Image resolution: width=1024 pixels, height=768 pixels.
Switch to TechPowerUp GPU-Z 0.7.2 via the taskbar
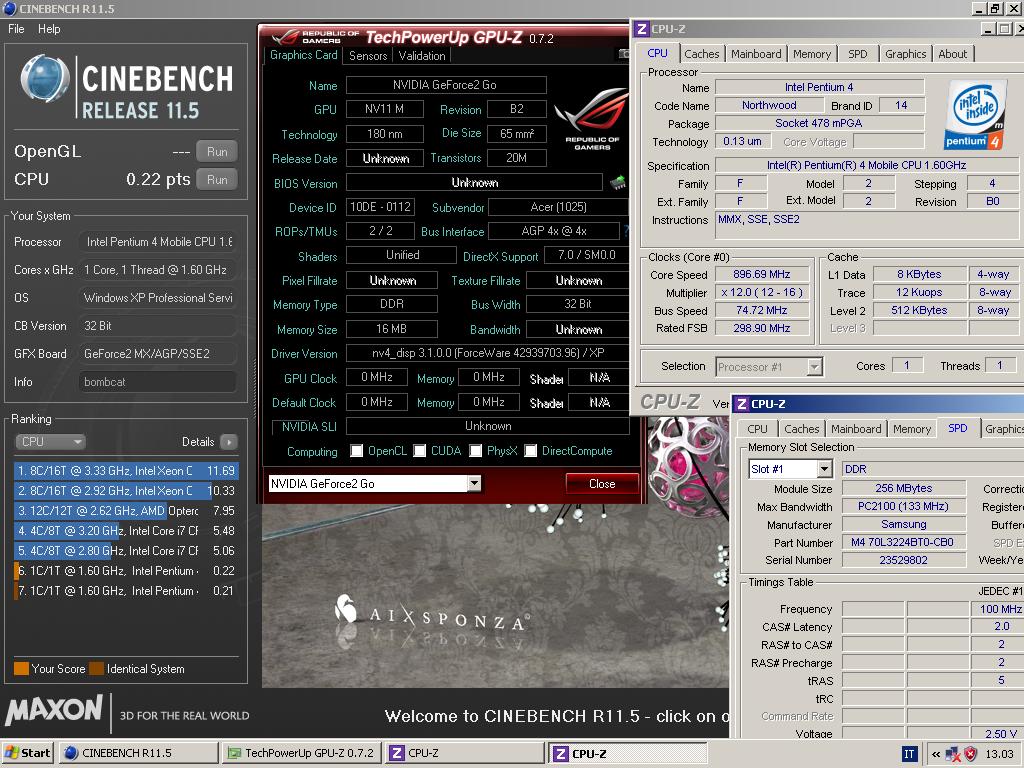pos(301,753)
